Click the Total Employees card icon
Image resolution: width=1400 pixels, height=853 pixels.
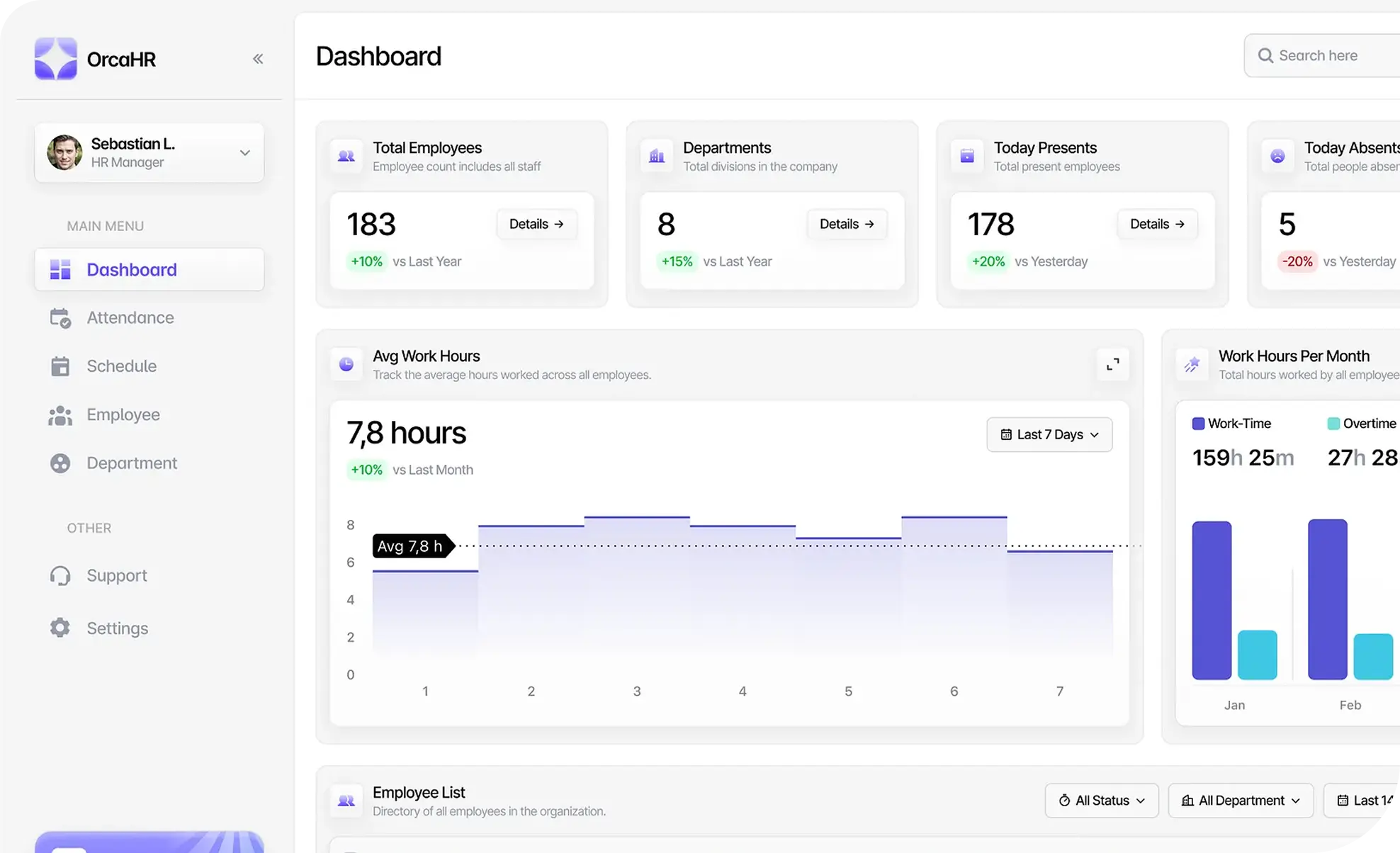coord(346,156)
